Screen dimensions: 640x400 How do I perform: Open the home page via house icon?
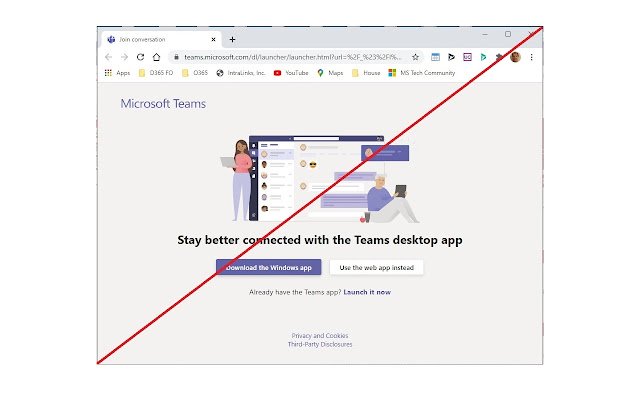pyautogui.click(x=156, y=57)
